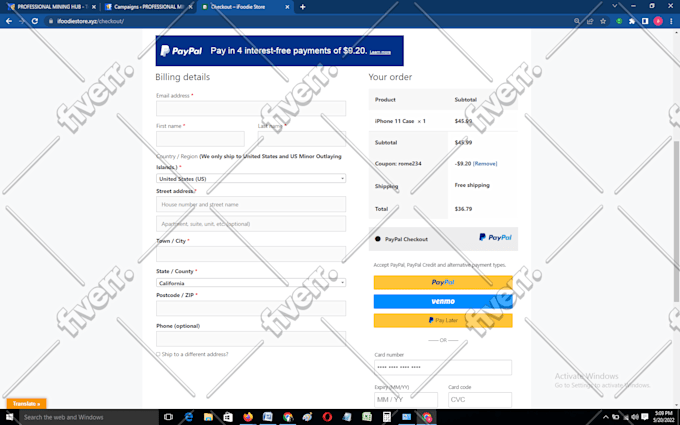Select the Checkout – iFoodie Store tab
The image size is (680, 425).
pyautogui.click(x=245, y=7)
